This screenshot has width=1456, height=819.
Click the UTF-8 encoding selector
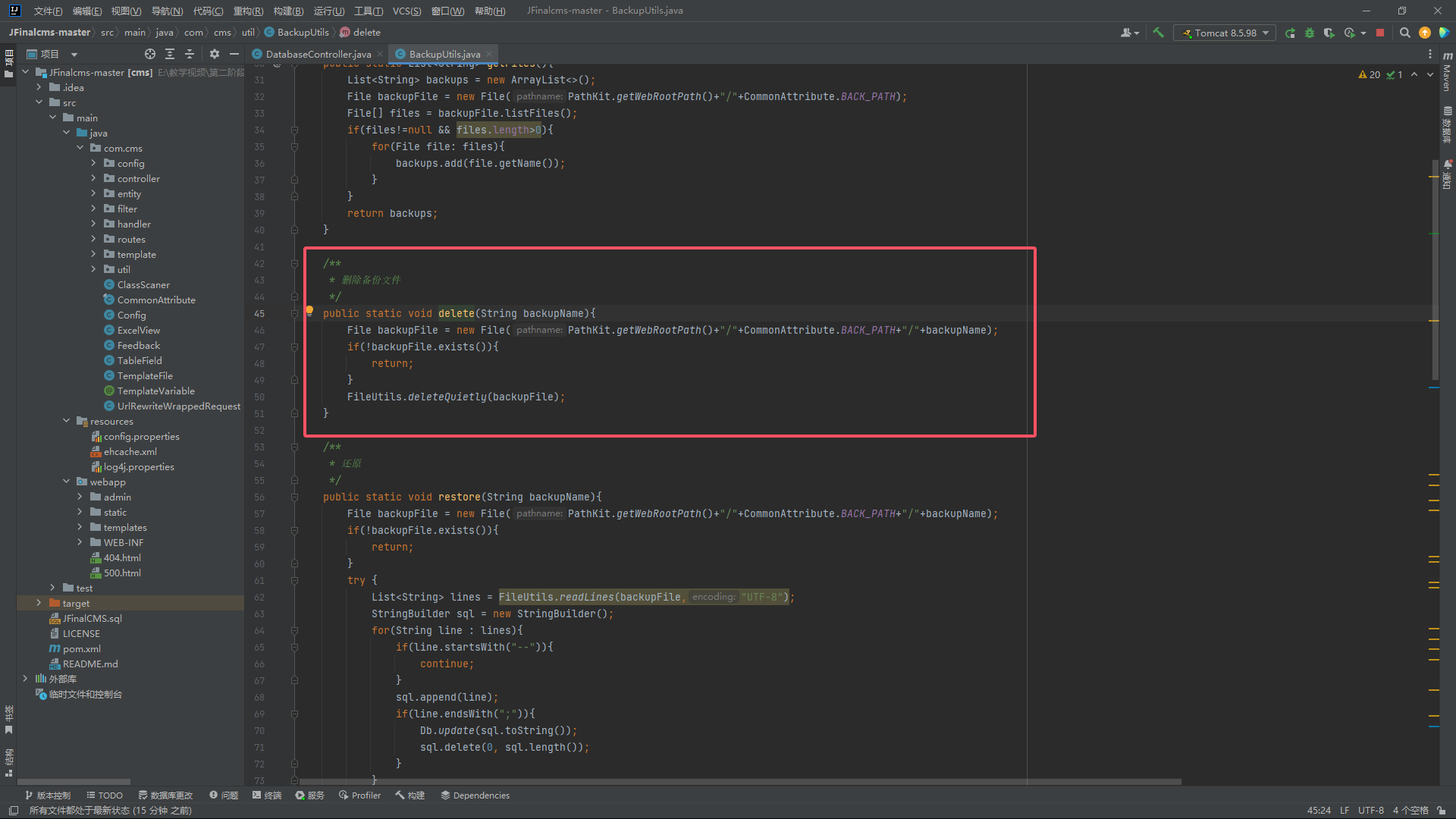1370,811
